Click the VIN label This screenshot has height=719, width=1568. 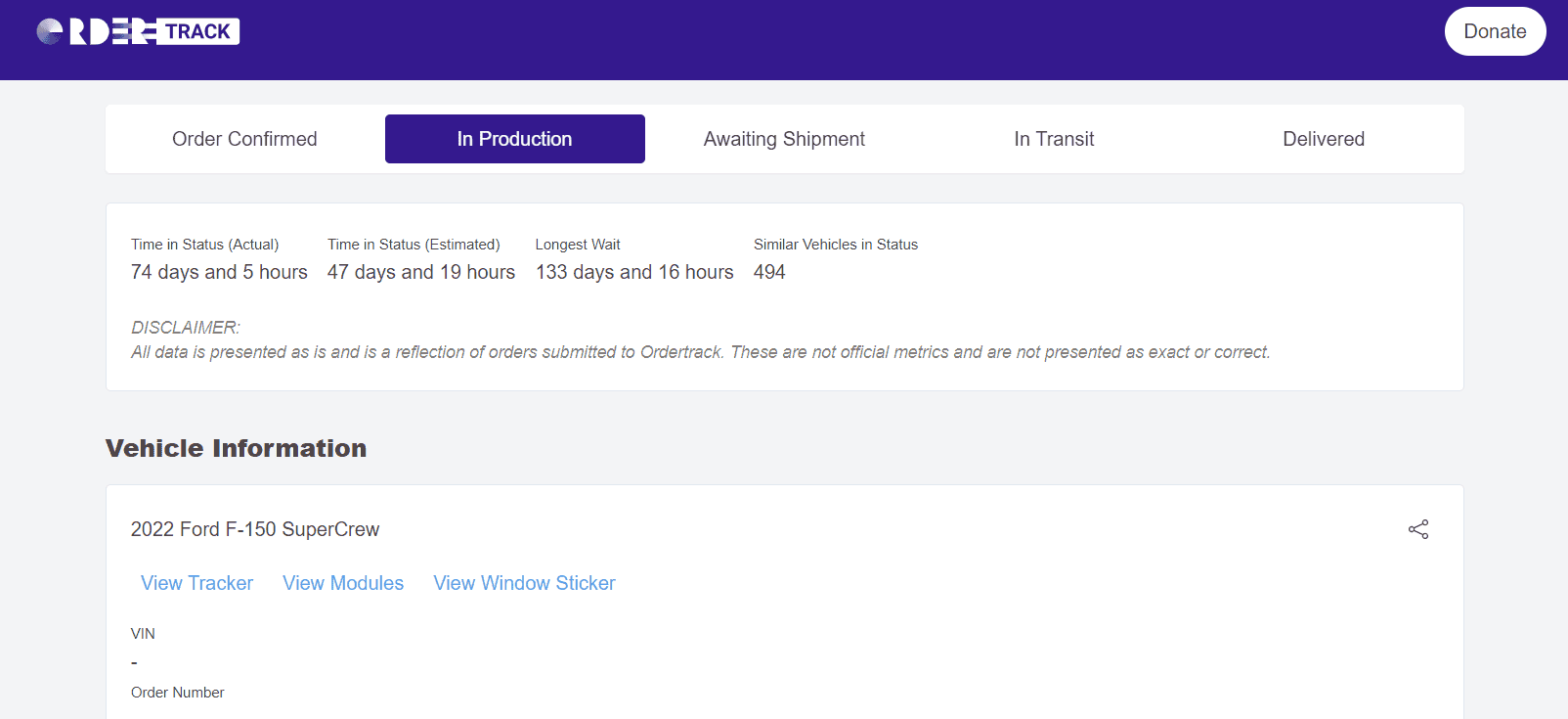143,634
